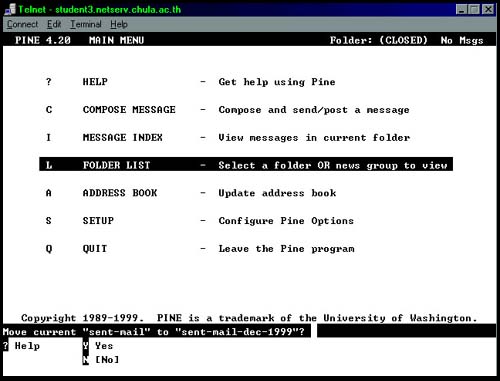Click the letter Q shortcut for Quit
The width and height of the screenshot is (500, 381).
[x=49, y=249]
